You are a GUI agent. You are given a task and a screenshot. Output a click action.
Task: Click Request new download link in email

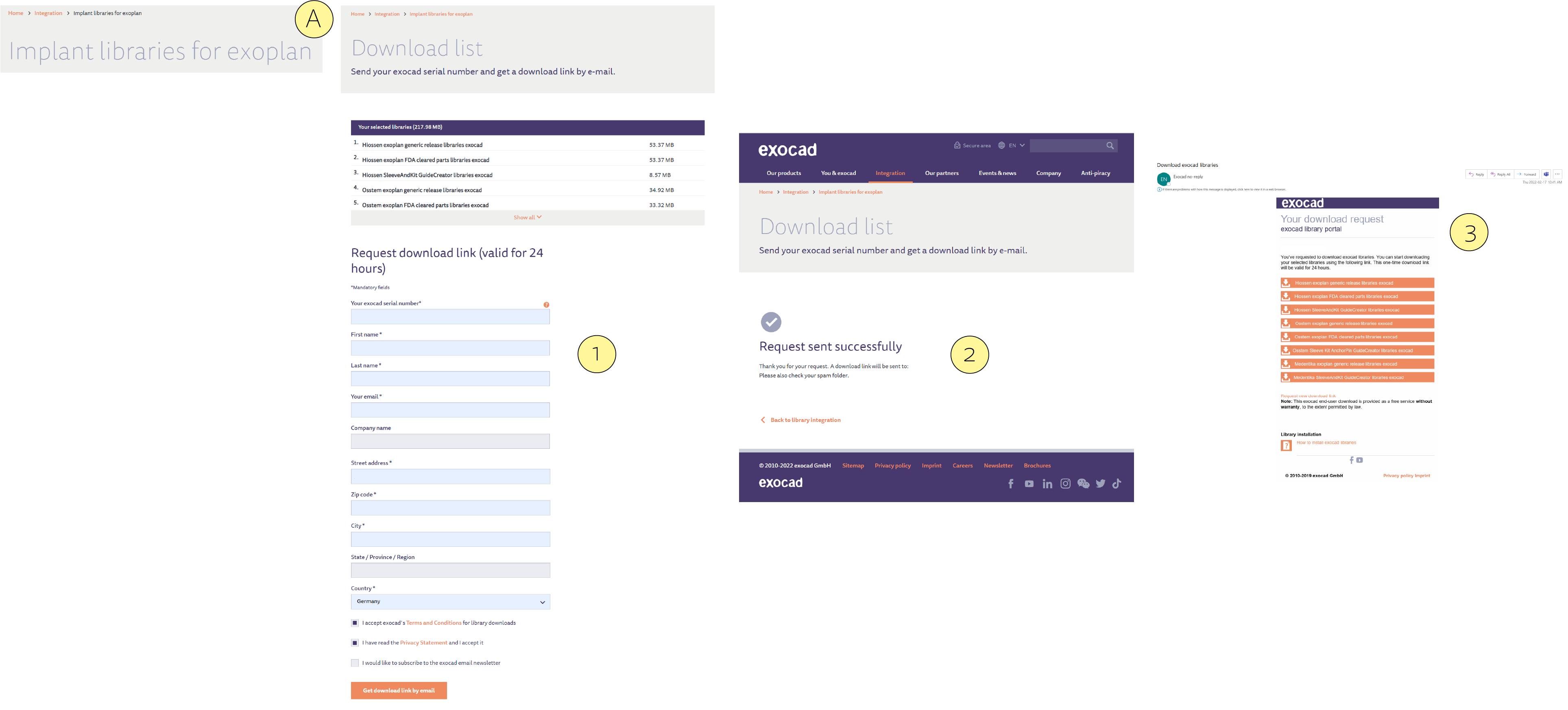pyautogui.click(x=1308, y=396)
